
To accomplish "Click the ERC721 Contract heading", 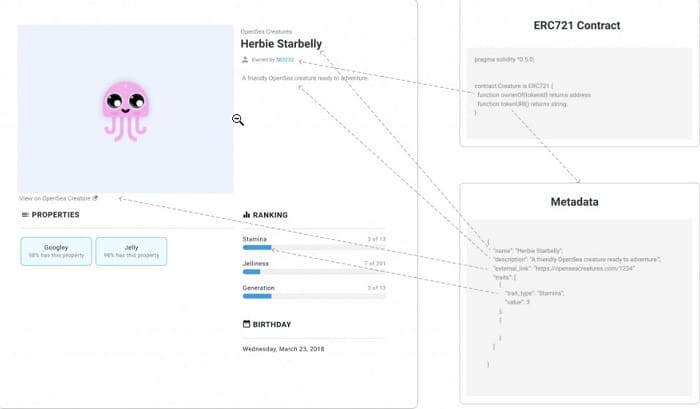I will click(x=577, y=25).
